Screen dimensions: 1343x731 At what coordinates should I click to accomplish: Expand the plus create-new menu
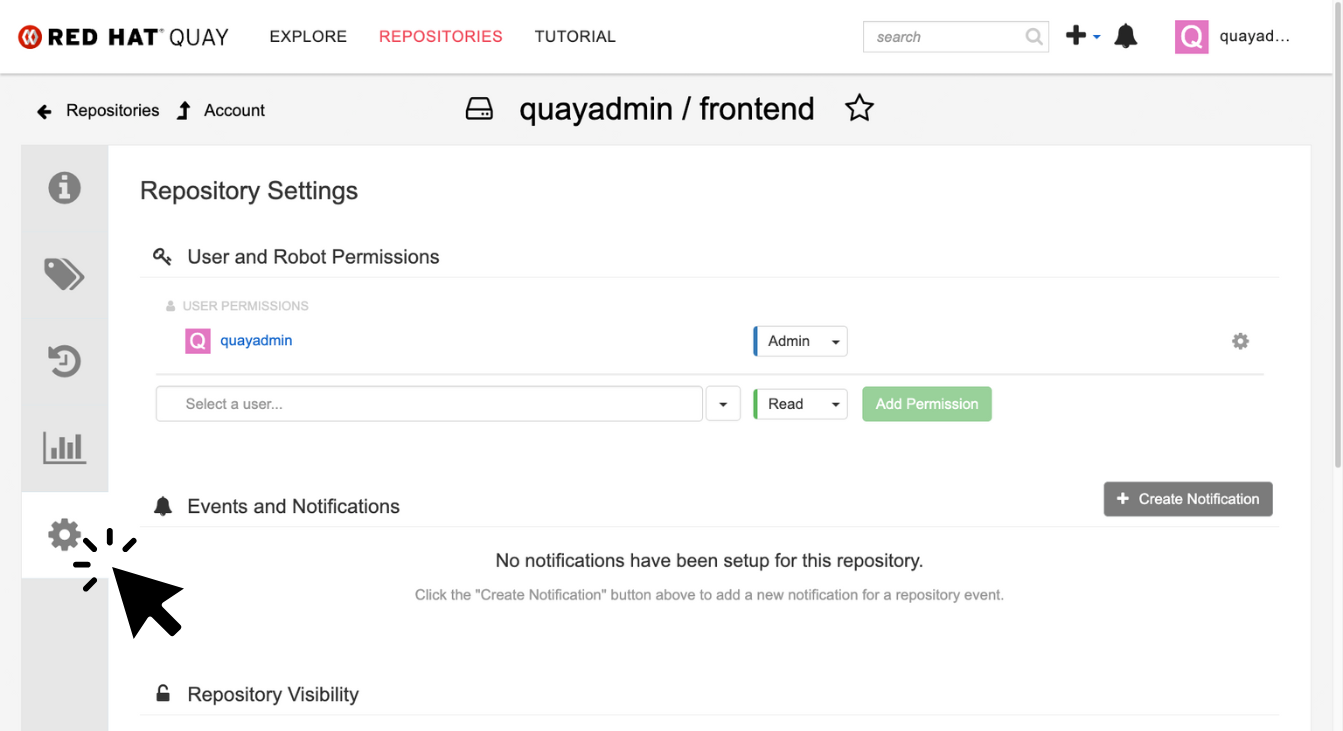coord(1082,37)
